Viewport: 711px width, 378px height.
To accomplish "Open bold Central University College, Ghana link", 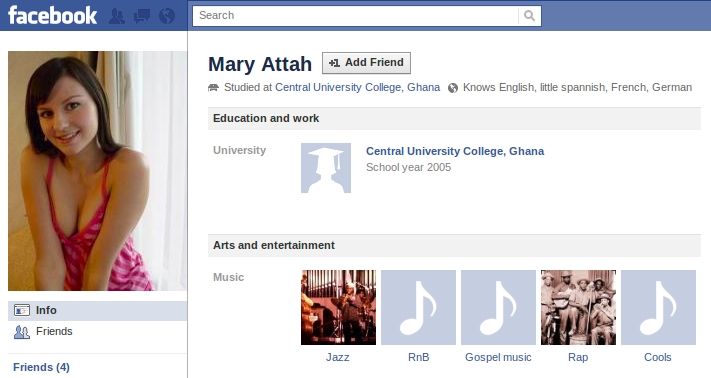I will (455, 151).
